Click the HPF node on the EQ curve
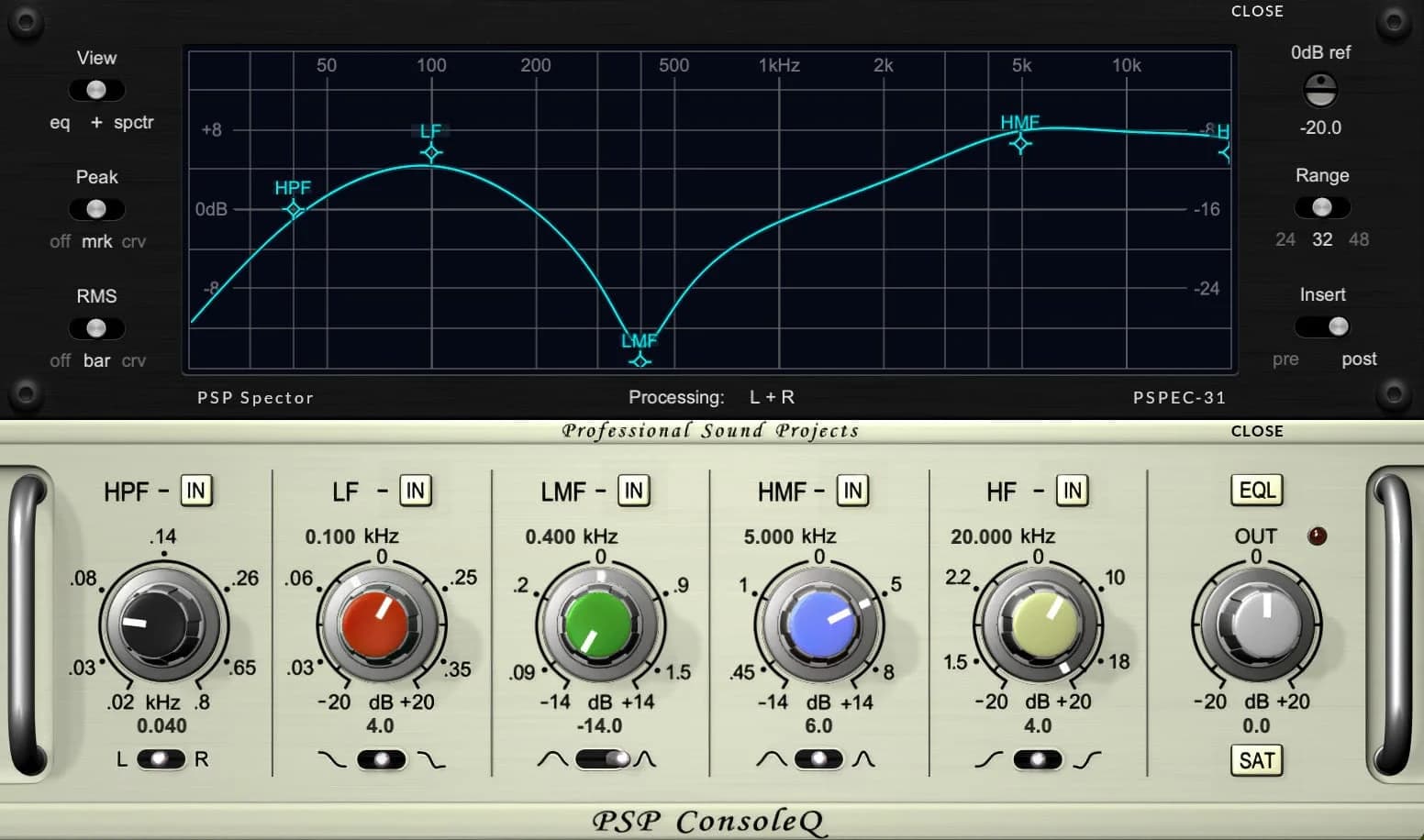The image size is (1424, 840). pos(294,210)
